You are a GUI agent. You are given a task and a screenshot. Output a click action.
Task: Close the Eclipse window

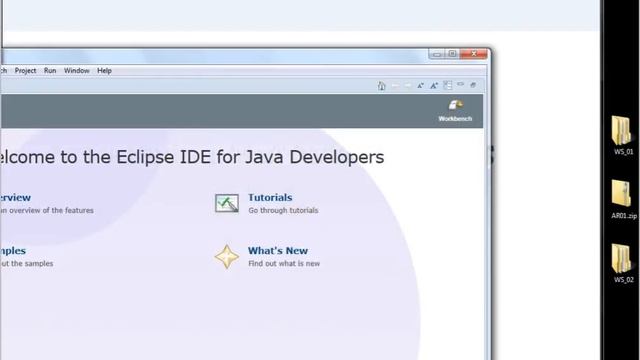(473, 54)
